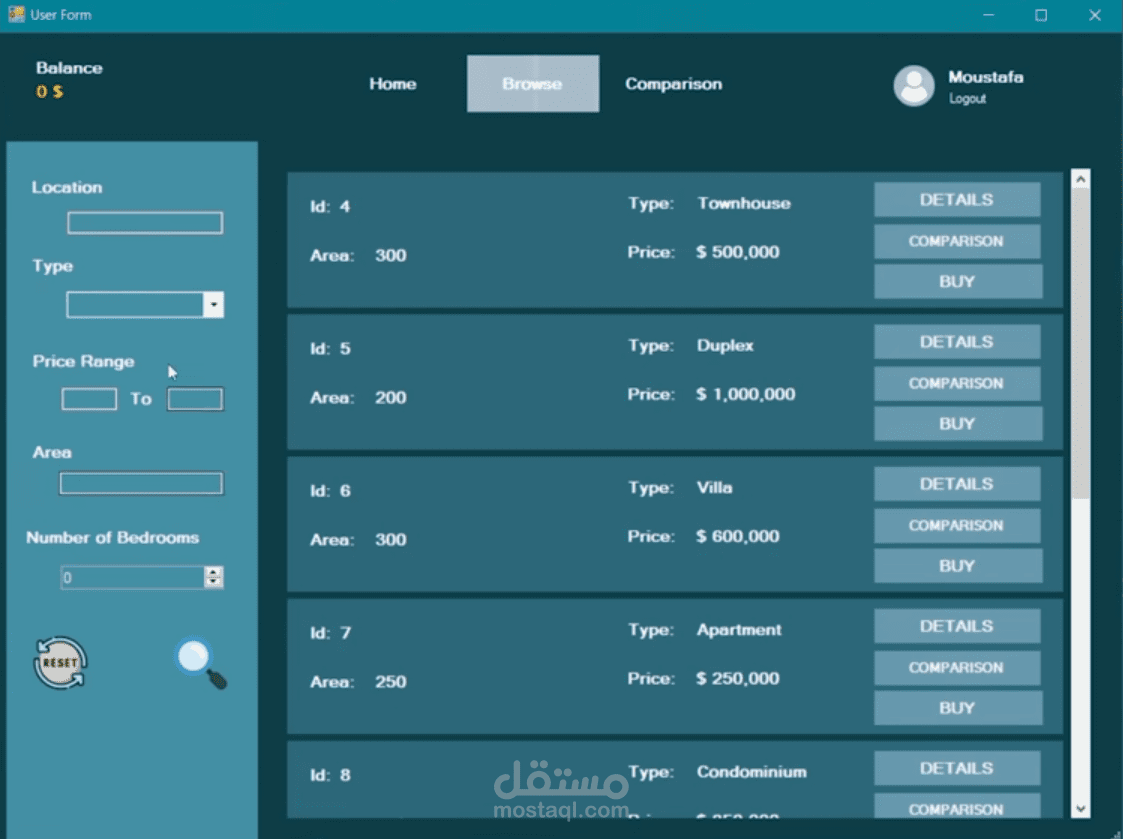Click the Price Range minimum field
The height and width of the screenshot is (839, 1123).
click(x=89, y=399)
